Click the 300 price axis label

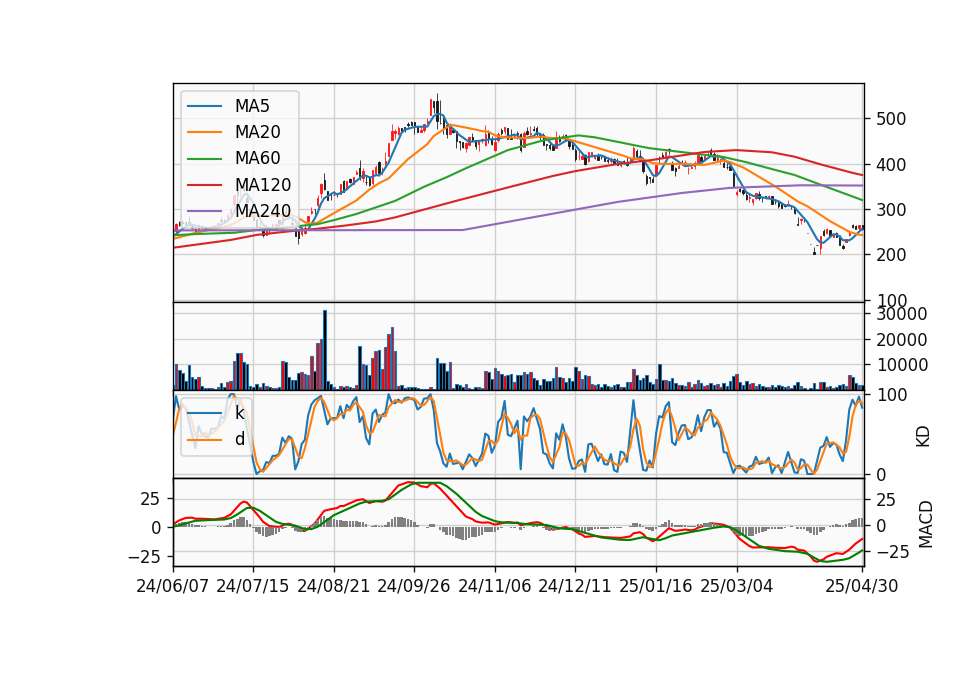pyautogui.click(x=891, y=210)
